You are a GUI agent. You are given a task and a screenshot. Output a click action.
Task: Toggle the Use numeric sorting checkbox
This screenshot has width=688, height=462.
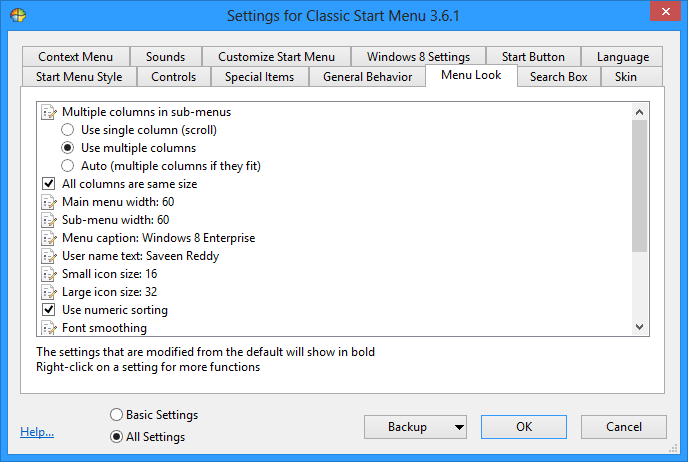coord(49,310)
